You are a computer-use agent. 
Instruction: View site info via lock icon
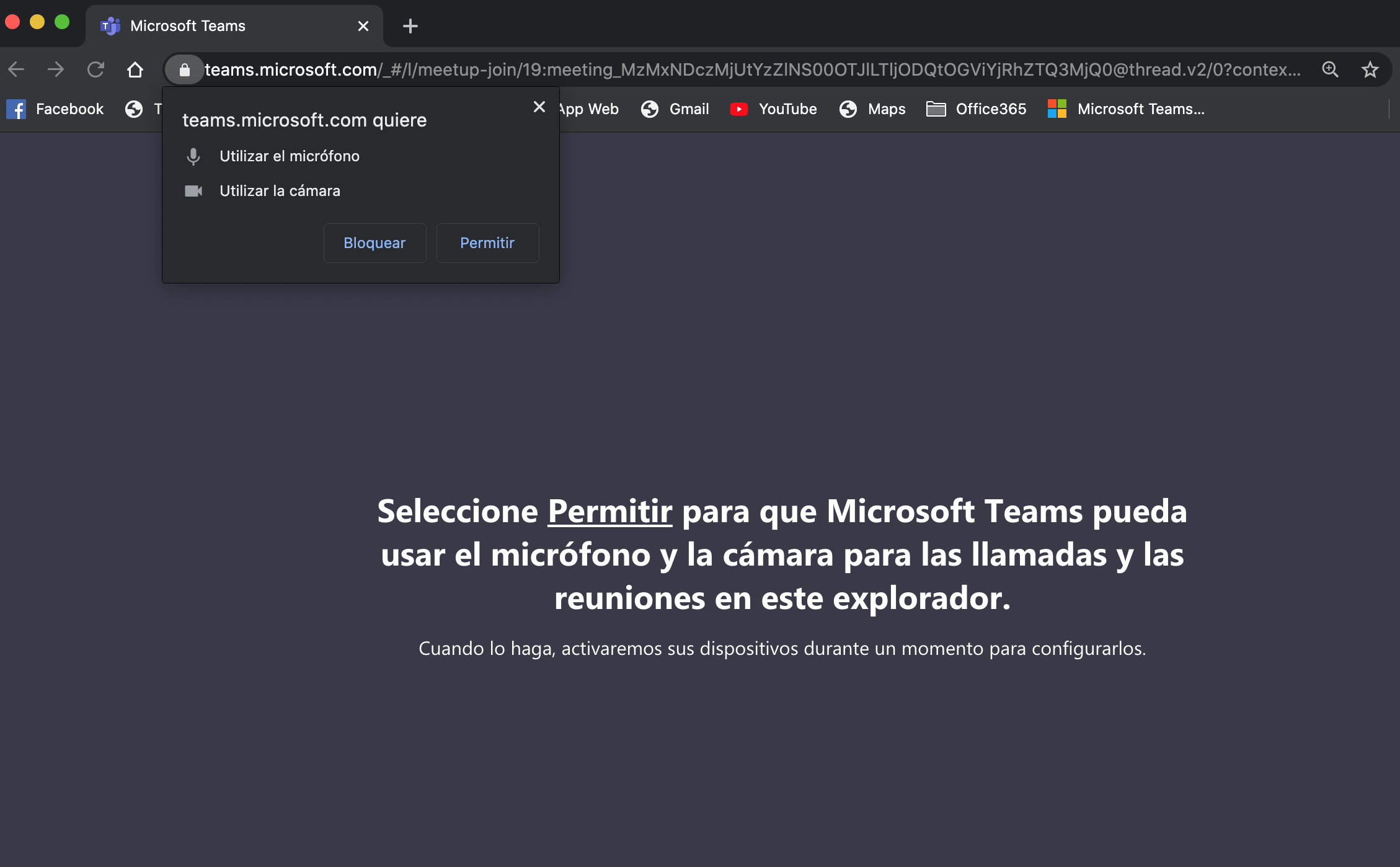184,69
